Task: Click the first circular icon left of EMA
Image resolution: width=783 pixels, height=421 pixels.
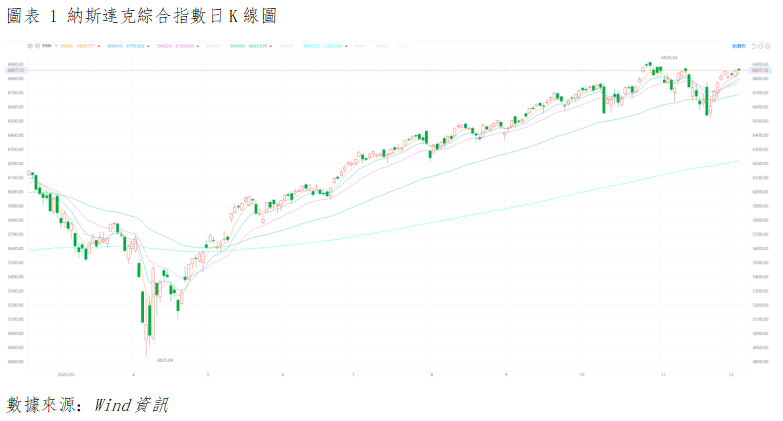Action: tap(29, 46)
